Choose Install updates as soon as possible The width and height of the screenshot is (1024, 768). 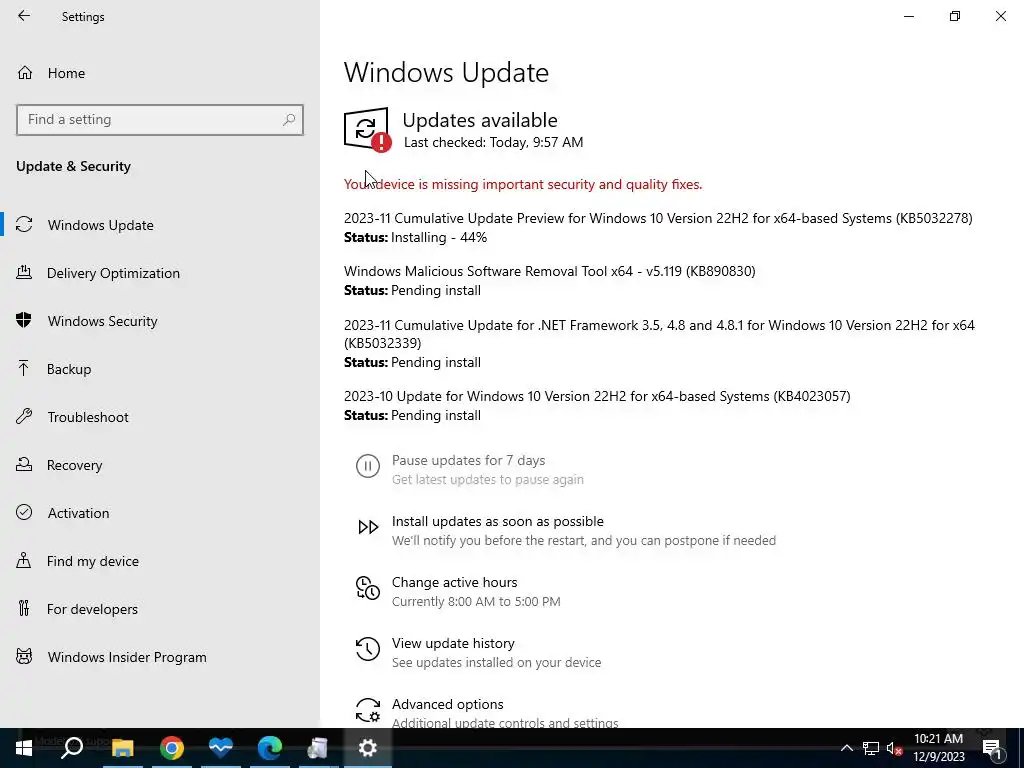[x=498, y=522]
